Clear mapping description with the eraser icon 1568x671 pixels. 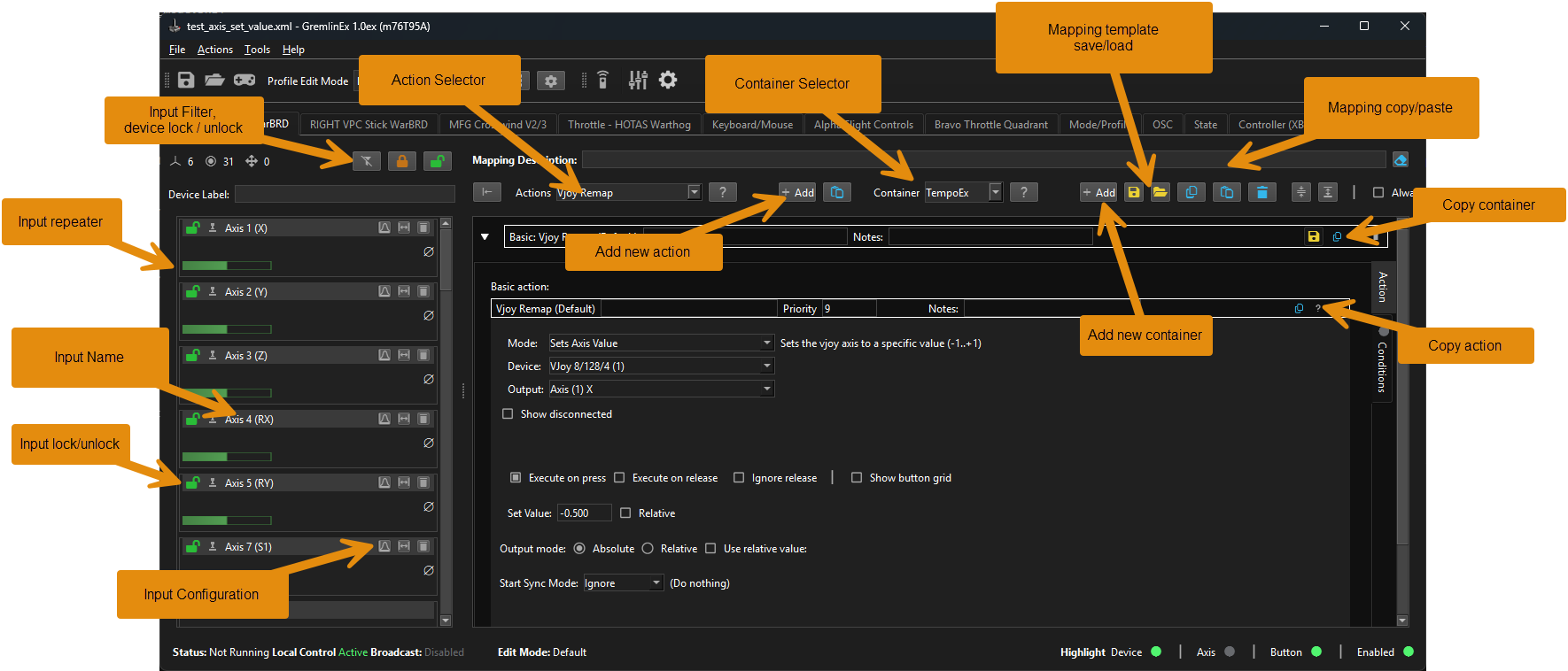point(1401,160)
